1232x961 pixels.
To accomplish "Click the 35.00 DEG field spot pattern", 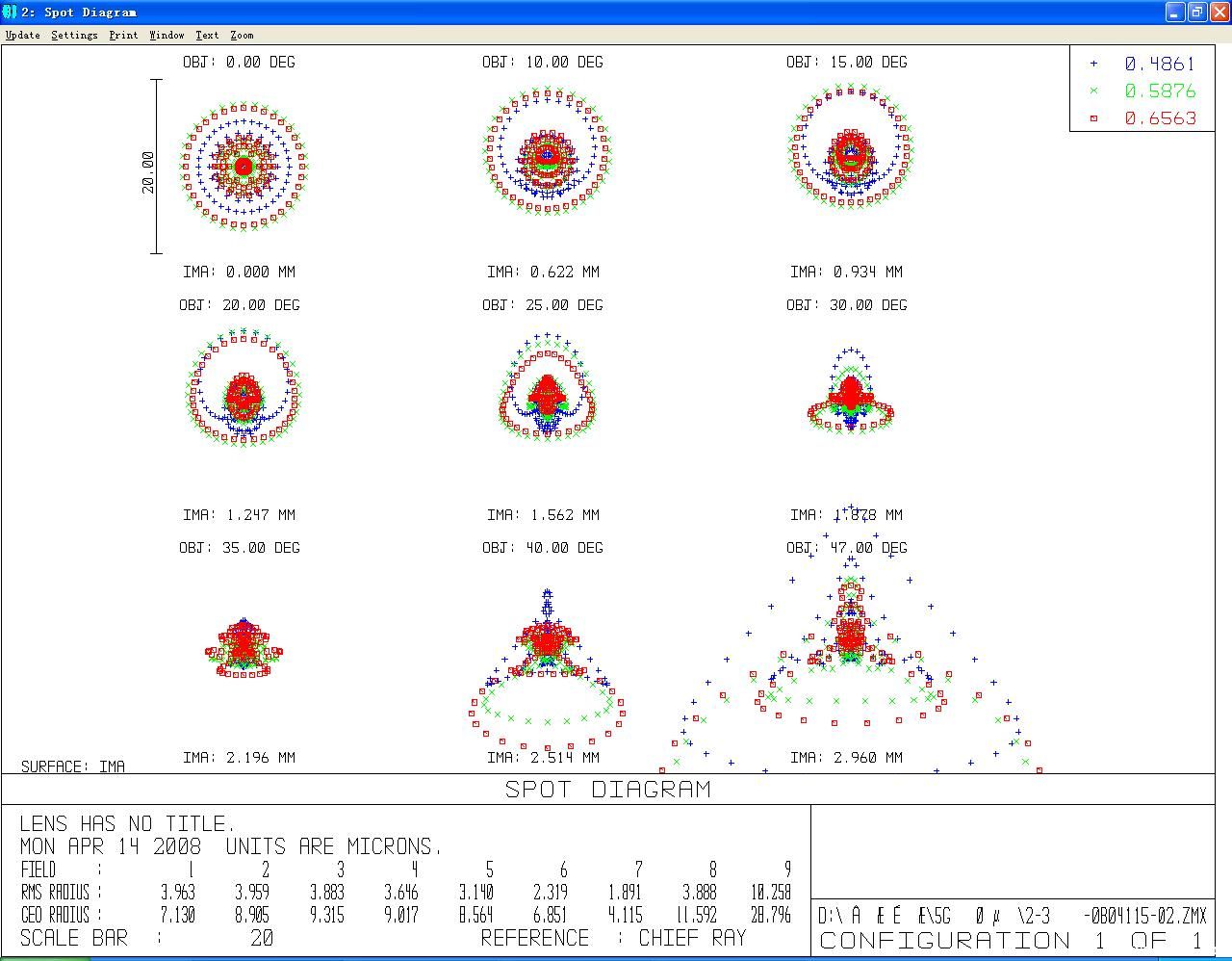I will [x=244, y=648].
